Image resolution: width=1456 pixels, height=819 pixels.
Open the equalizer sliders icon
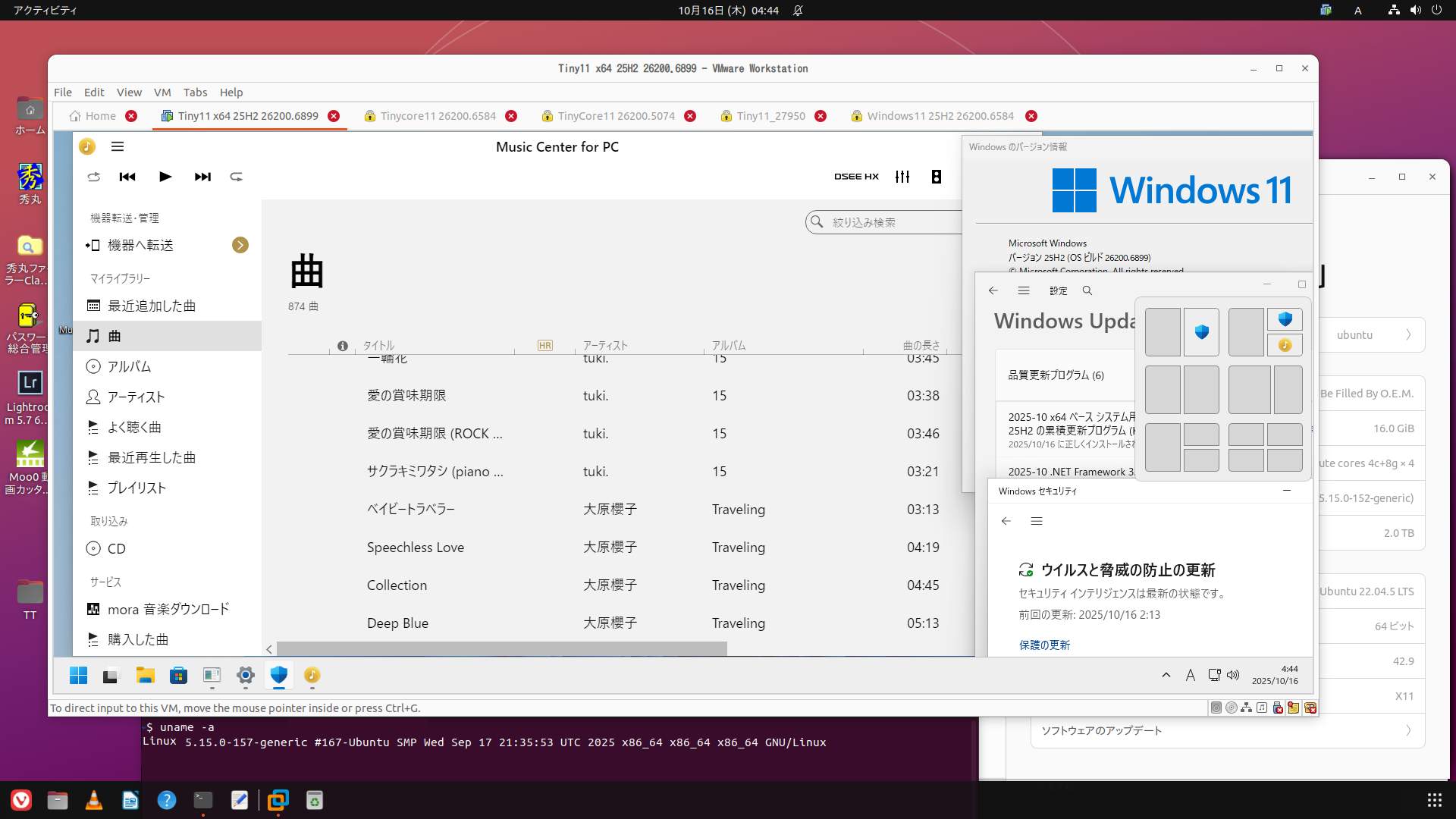coord(902,177)
